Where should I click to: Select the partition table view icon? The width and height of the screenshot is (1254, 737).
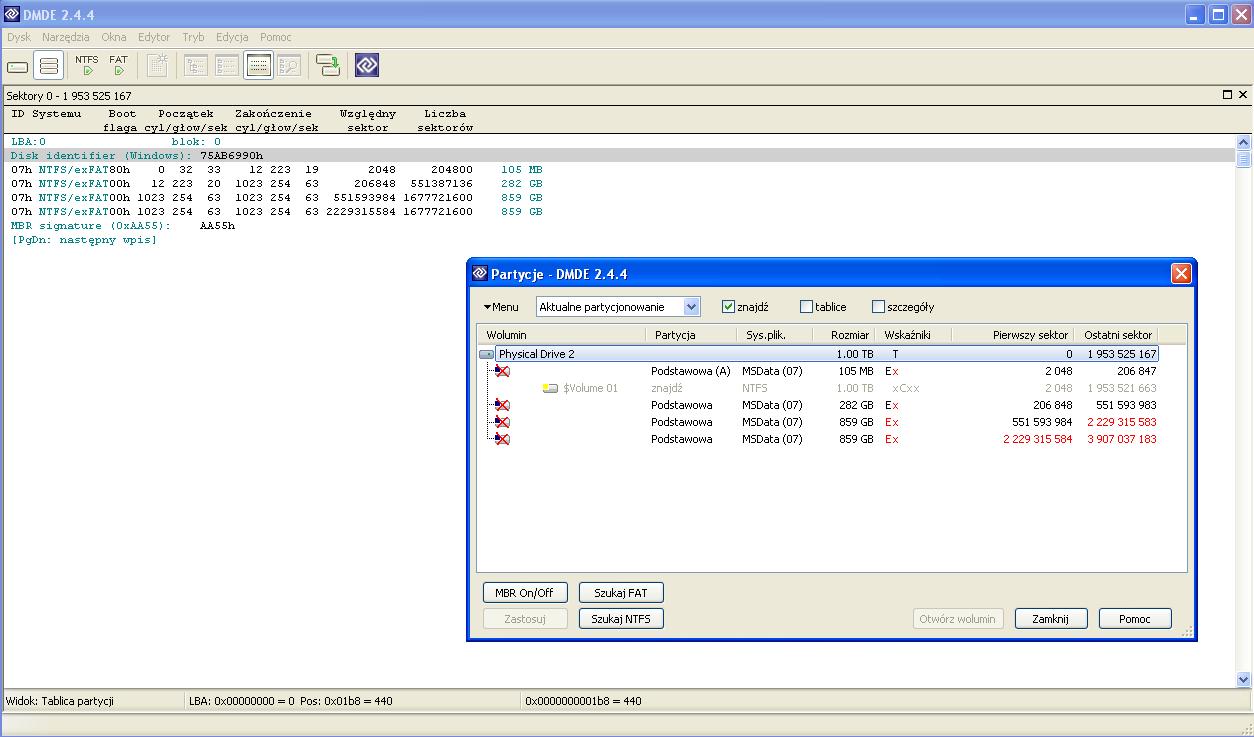pos(258,66)
